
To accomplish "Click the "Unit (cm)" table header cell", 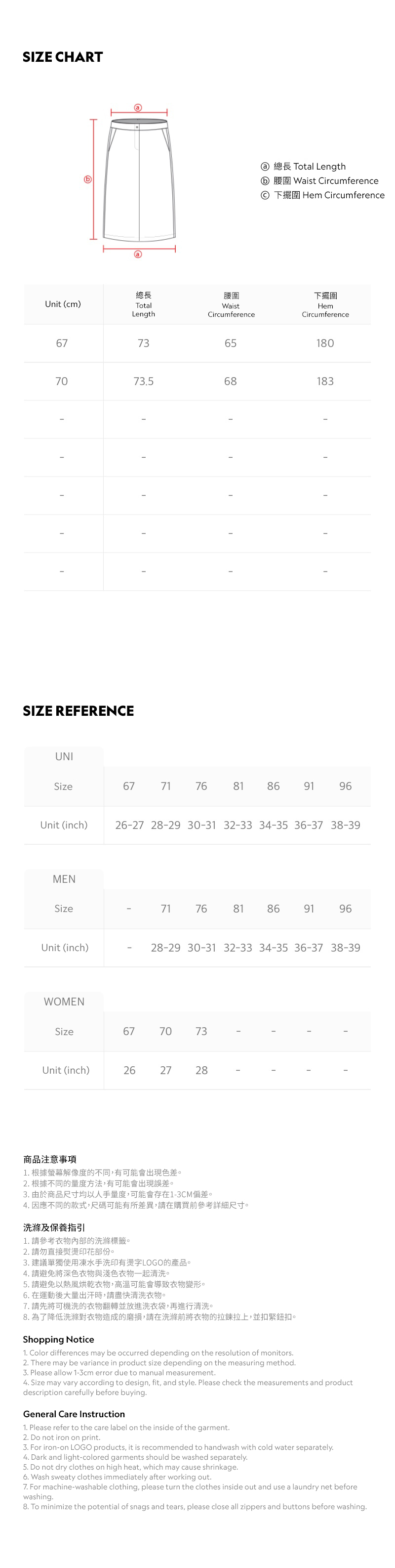I will [x=63, y=305].
